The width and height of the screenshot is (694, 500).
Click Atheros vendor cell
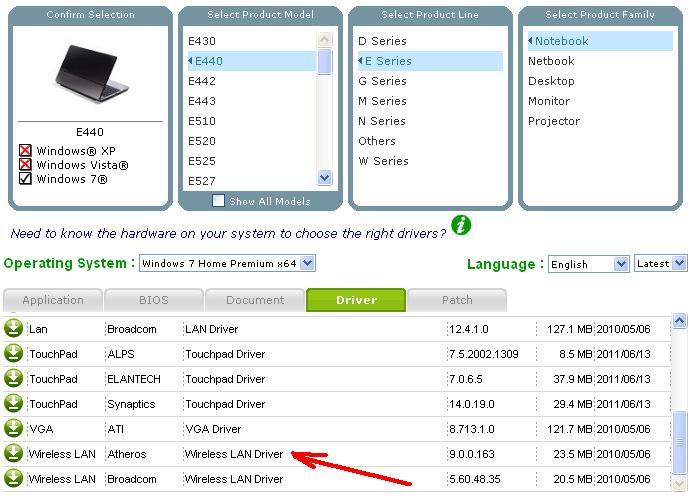[127, 454]
